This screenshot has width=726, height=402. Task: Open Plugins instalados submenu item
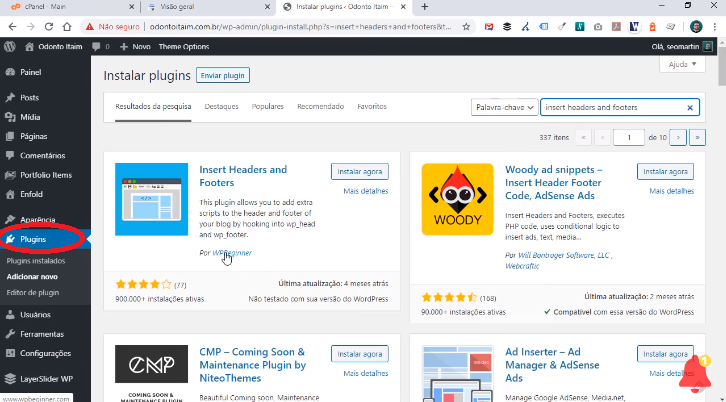[36, 261]
